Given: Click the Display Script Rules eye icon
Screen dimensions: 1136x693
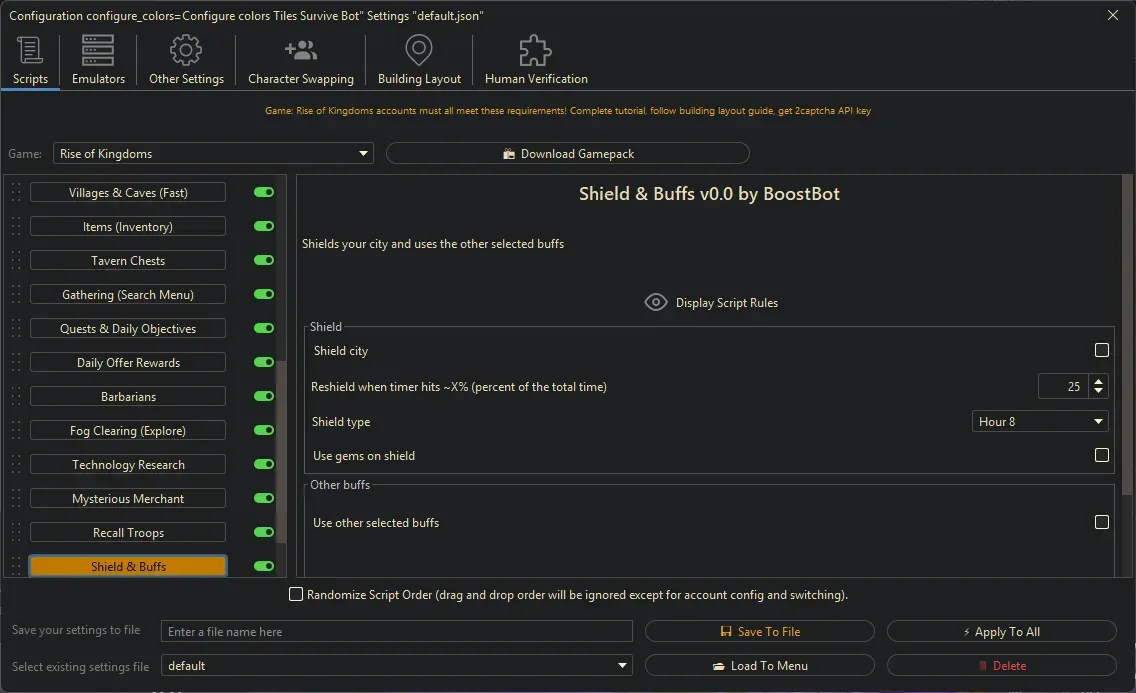Looking at the screenshot, I should pyautogui.click(x=657, y=301).
